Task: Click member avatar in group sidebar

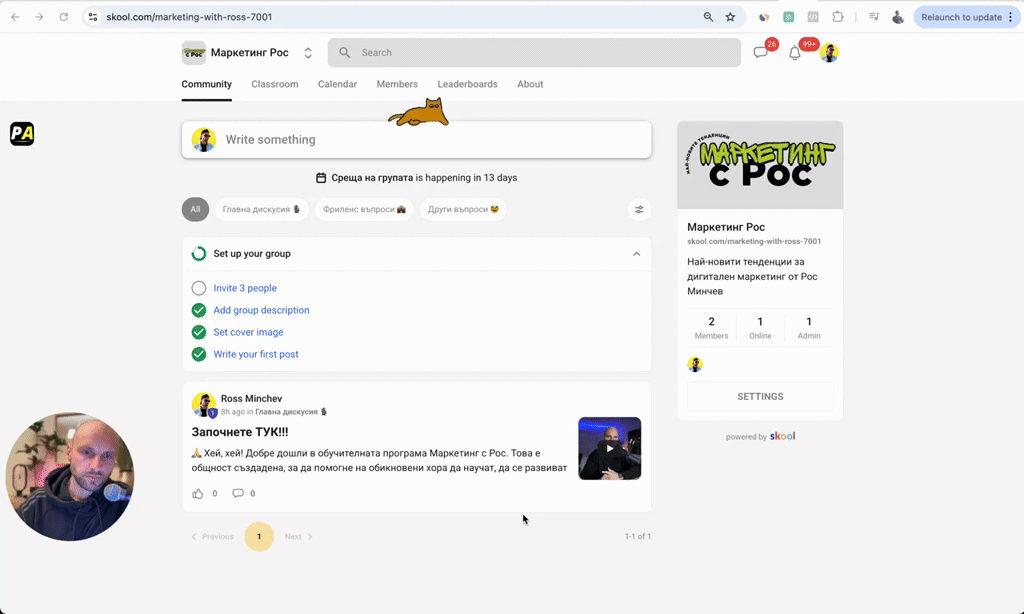Action: (x=695, y=364)
